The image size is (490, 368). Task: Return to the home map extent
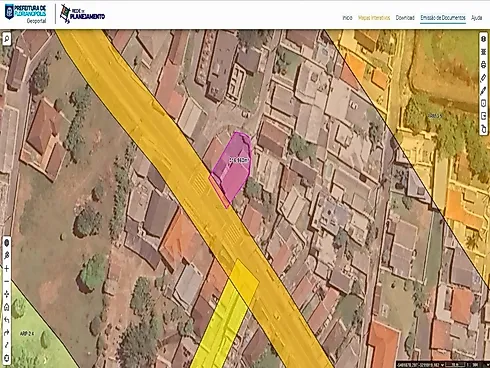tap(6, 307)
